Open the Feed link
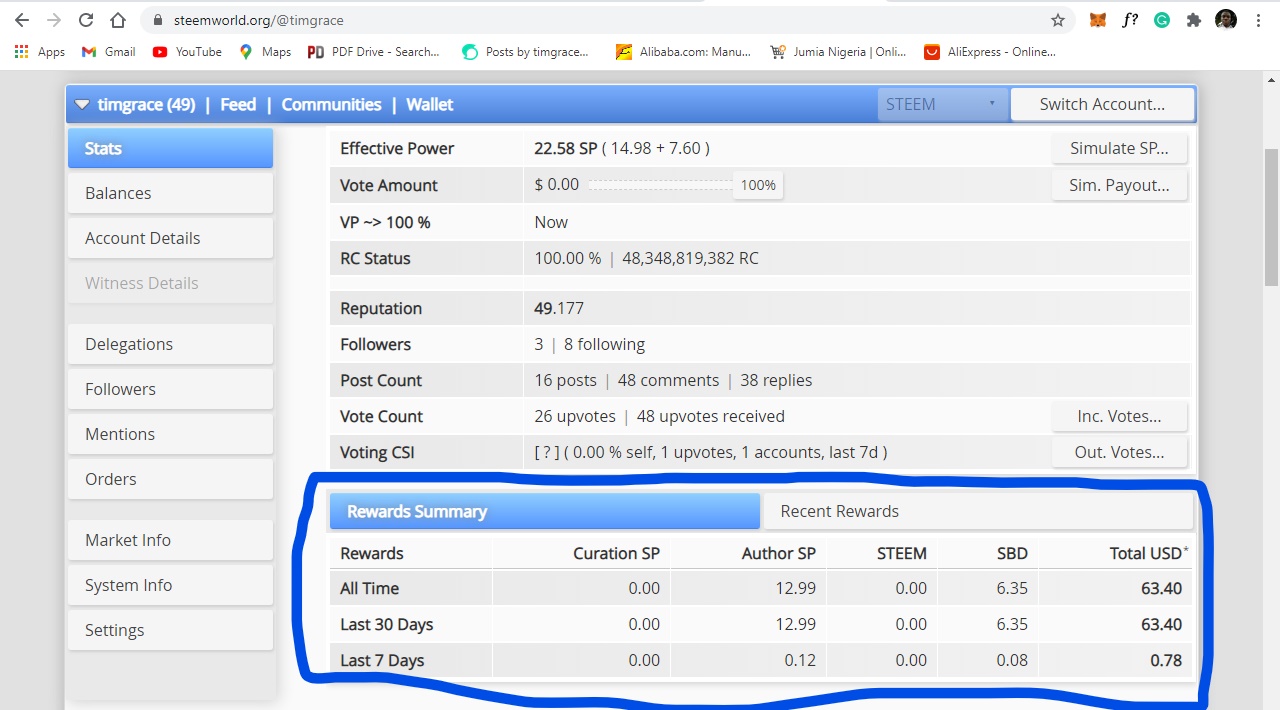The image size is (1280, 710). point(238,104)
